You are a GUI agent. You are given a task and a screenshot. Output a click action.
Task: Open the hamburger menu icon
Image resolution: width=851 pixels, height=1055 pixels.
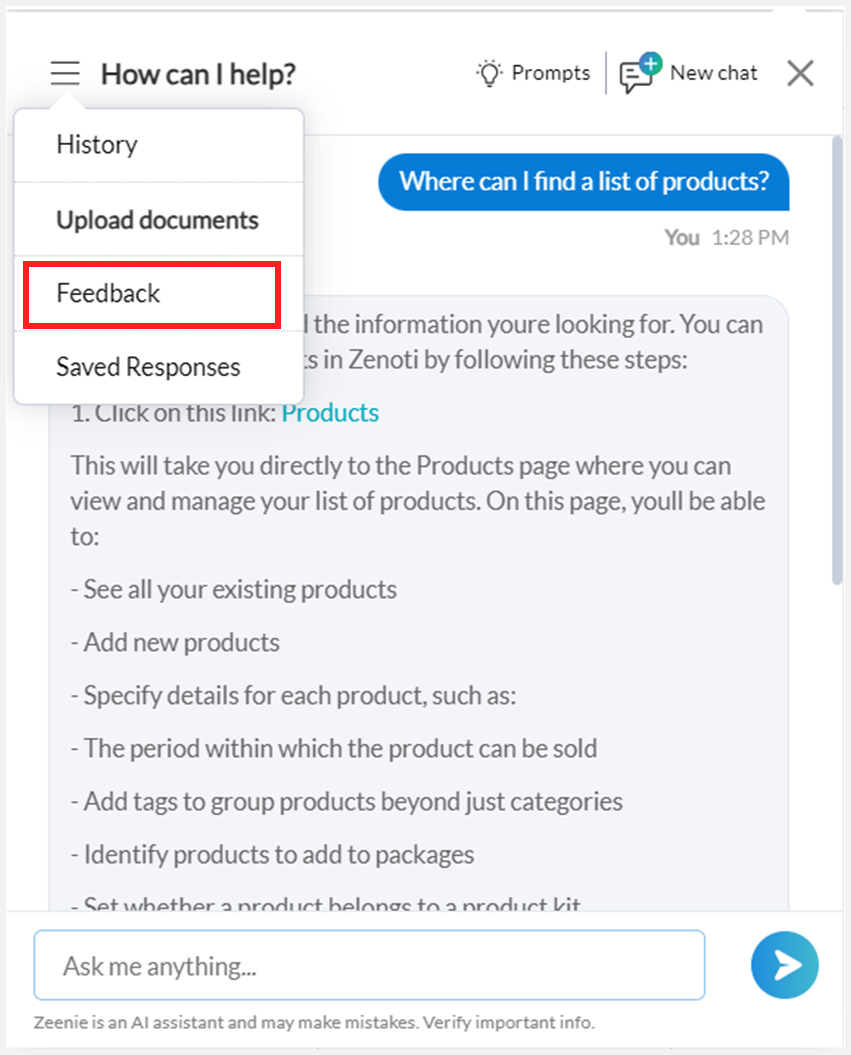[65, 73]
